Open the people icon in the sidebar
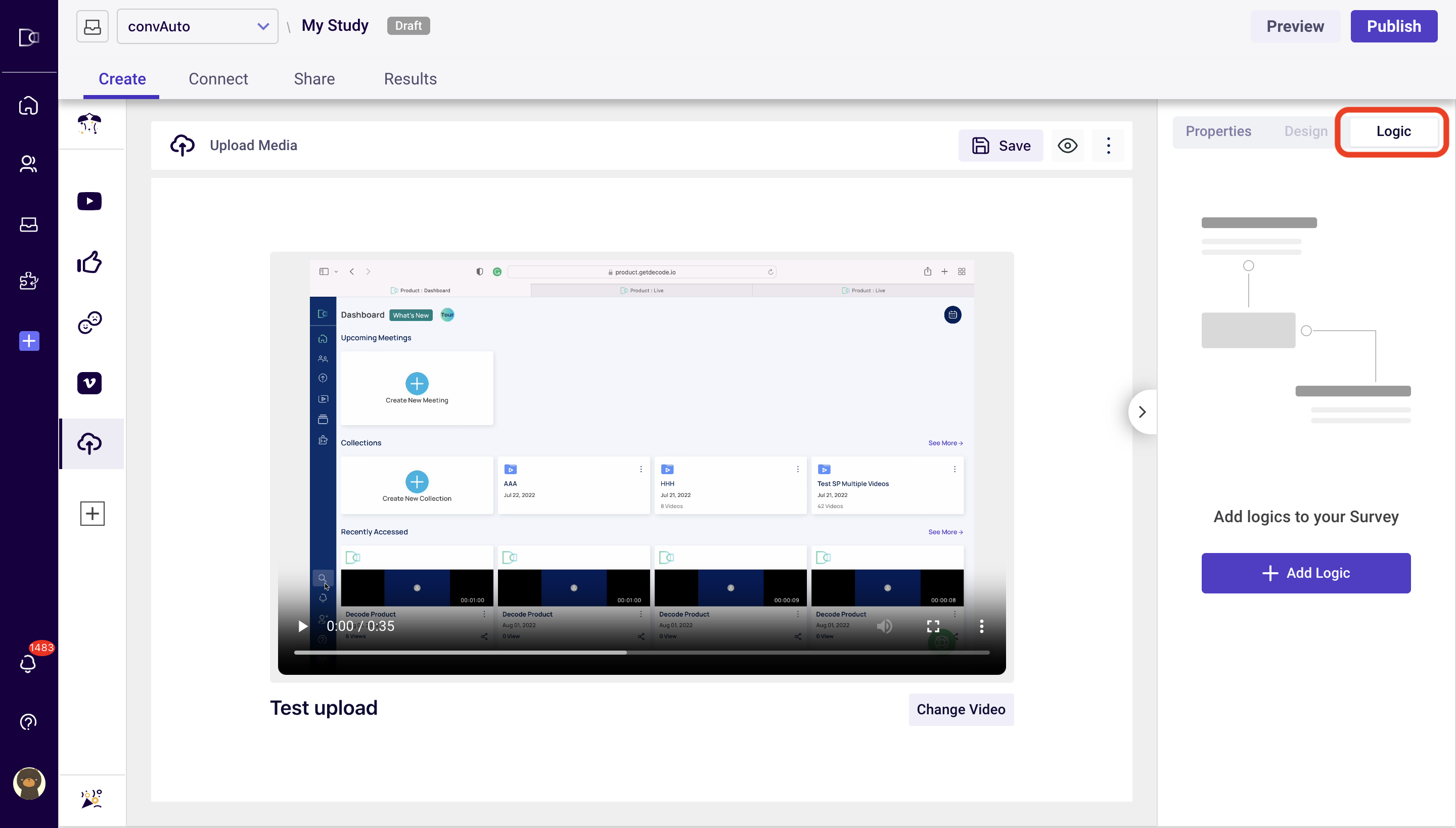 28,164
